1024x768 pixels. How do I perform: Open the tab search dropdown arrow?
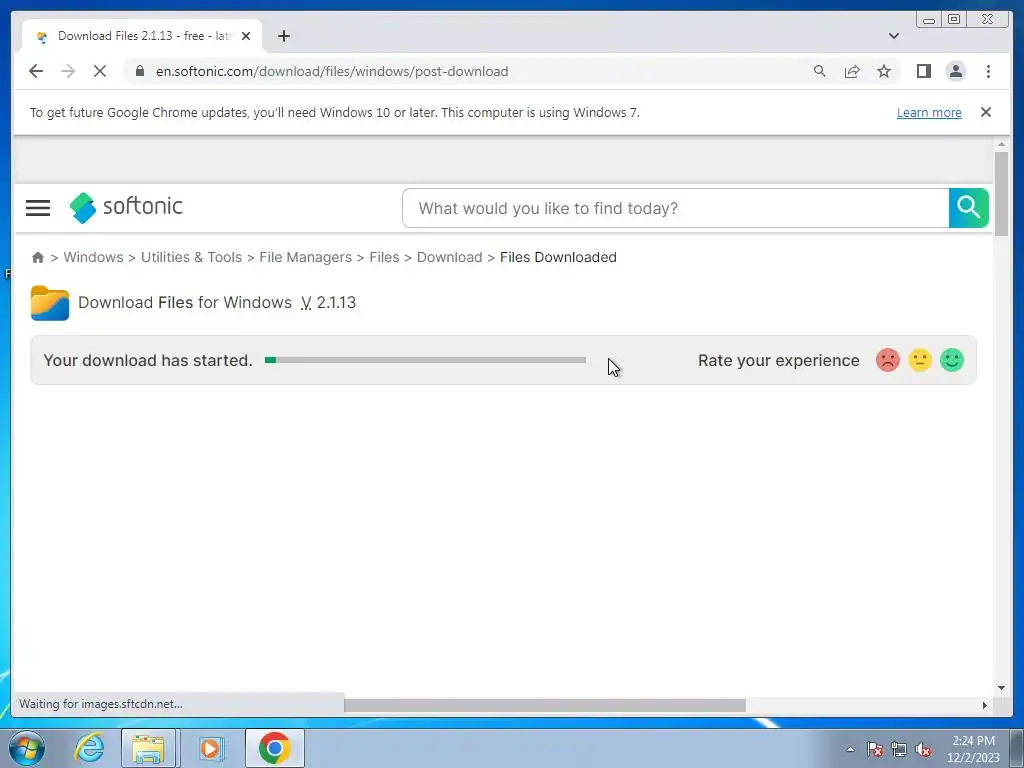tap(893, 36)
